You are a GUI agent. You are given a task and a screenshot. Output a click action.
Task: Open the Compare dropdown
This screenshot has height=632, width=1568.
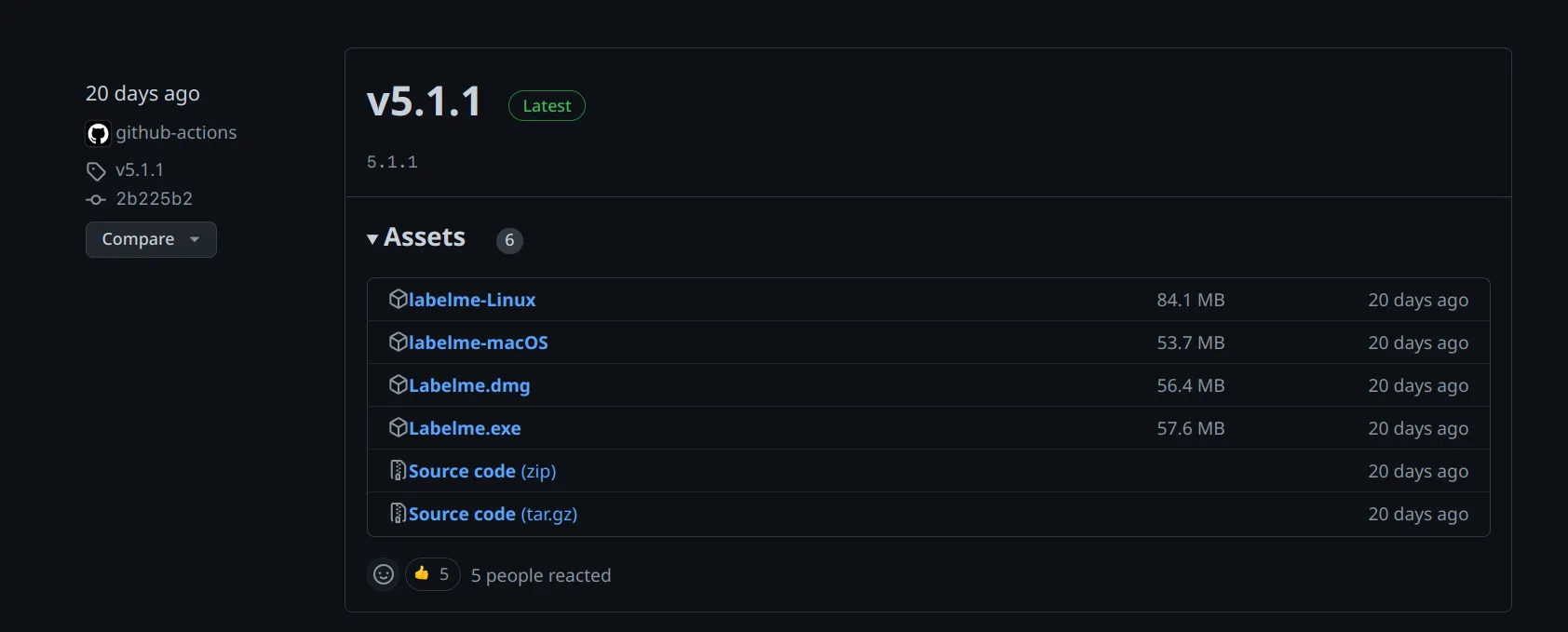tap(151, 239)
